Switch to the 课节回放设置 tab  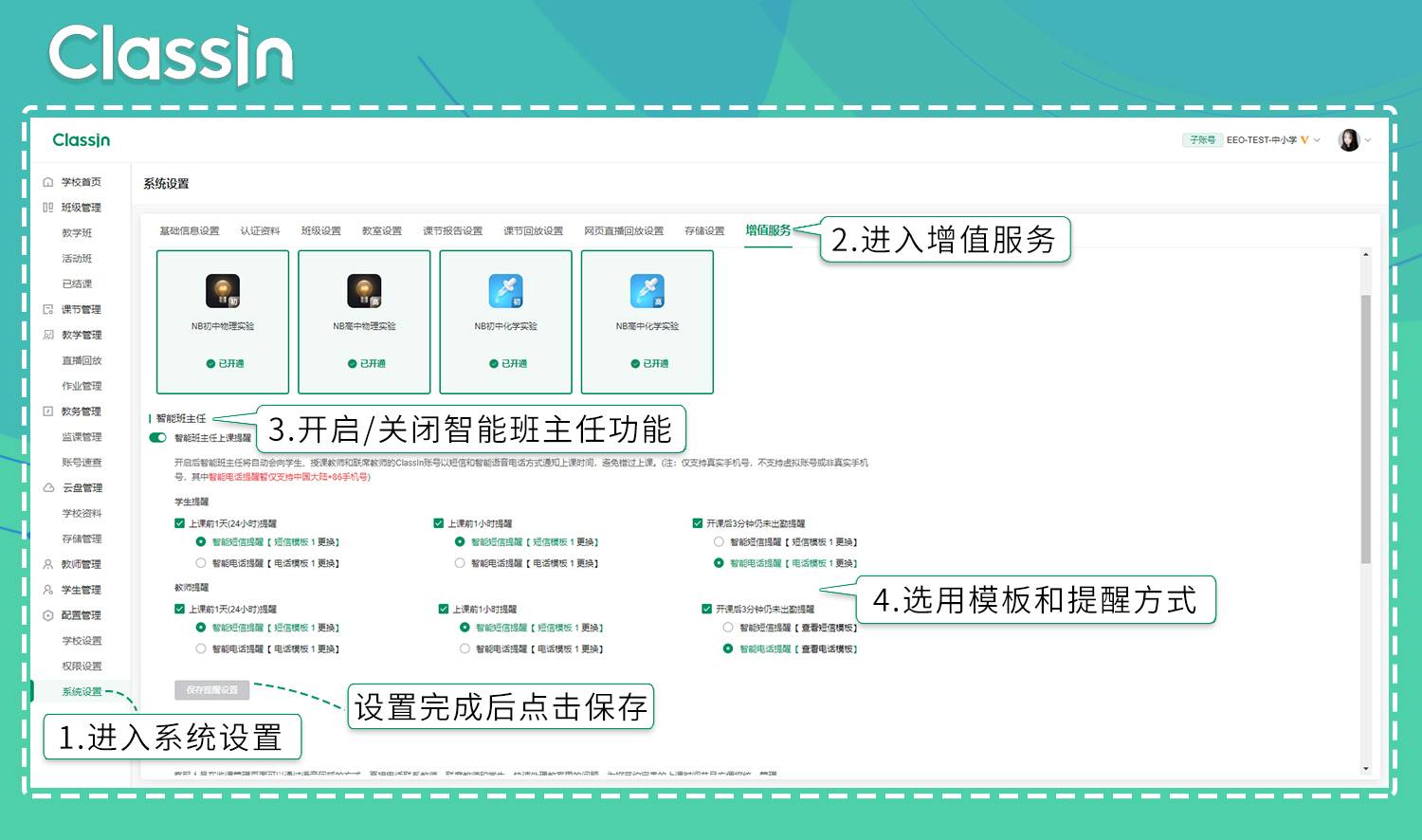click(533, 231)
